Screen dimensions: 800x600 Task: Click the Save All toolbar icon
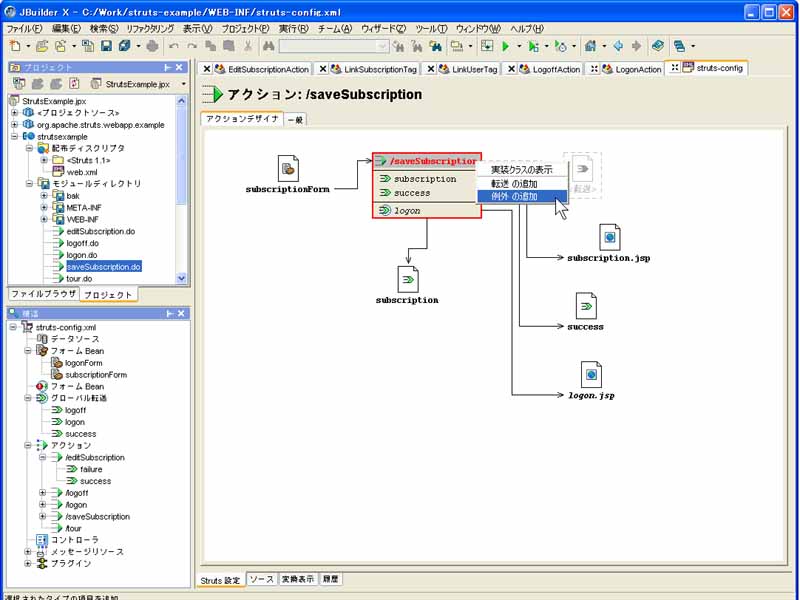124,46
